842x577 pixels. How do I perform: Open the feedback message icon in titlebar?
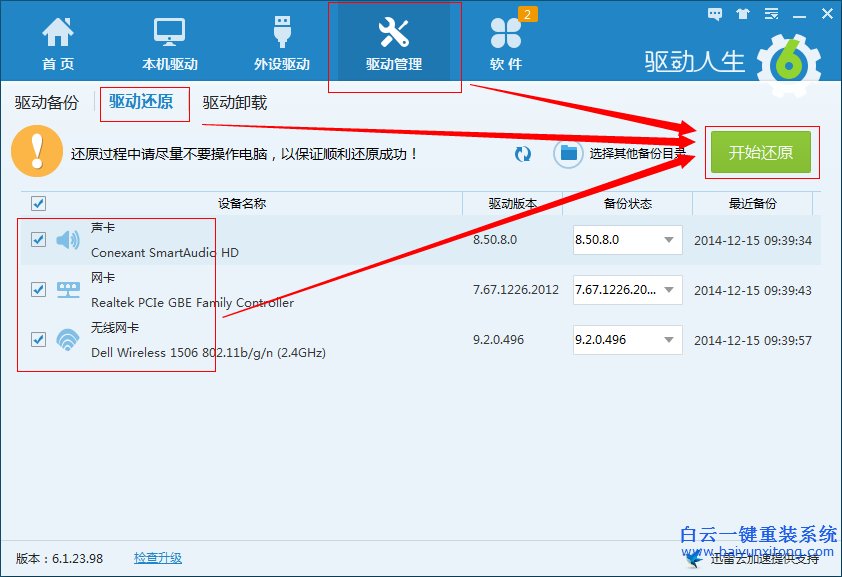713,14
